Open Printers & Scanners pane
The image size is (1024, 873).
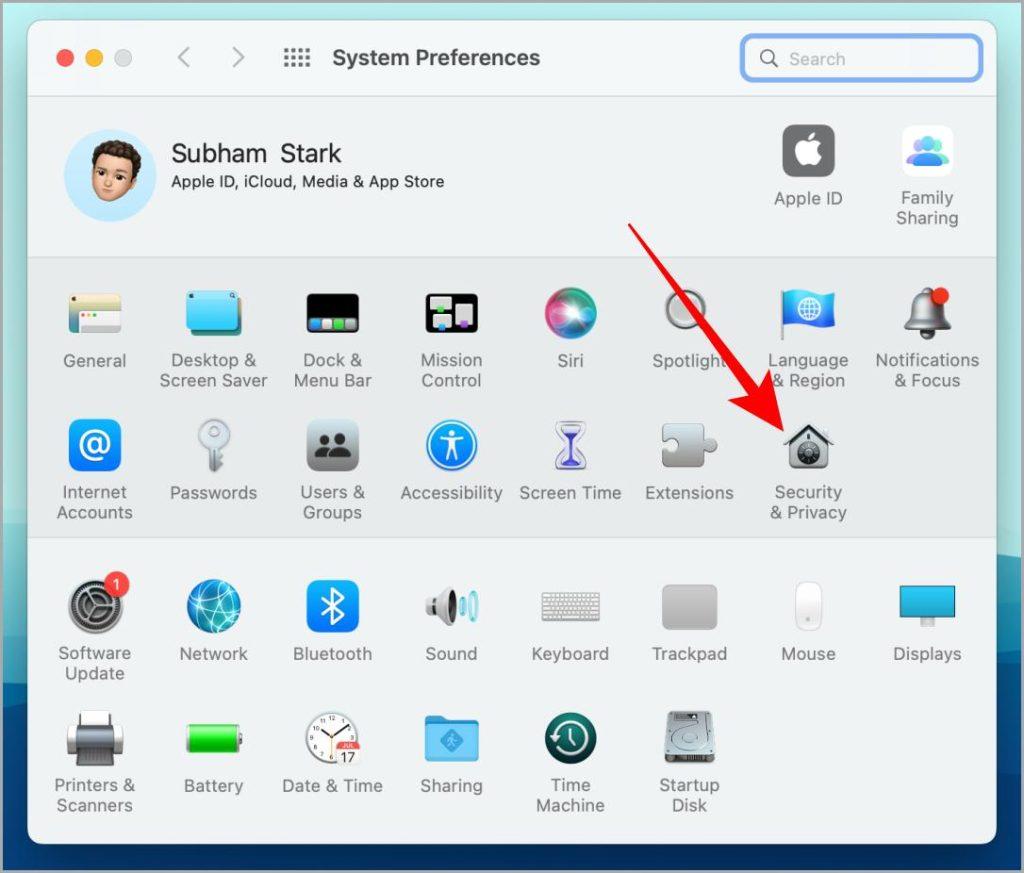(95, 738)
